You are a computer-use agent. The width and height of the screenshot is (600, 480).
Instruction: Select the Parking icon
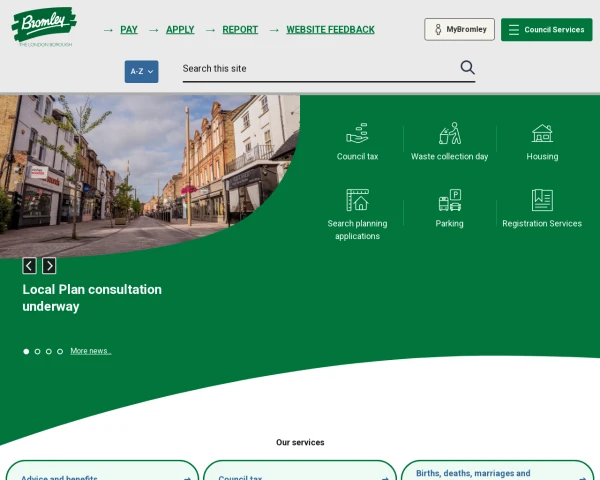tap(449, 201)
